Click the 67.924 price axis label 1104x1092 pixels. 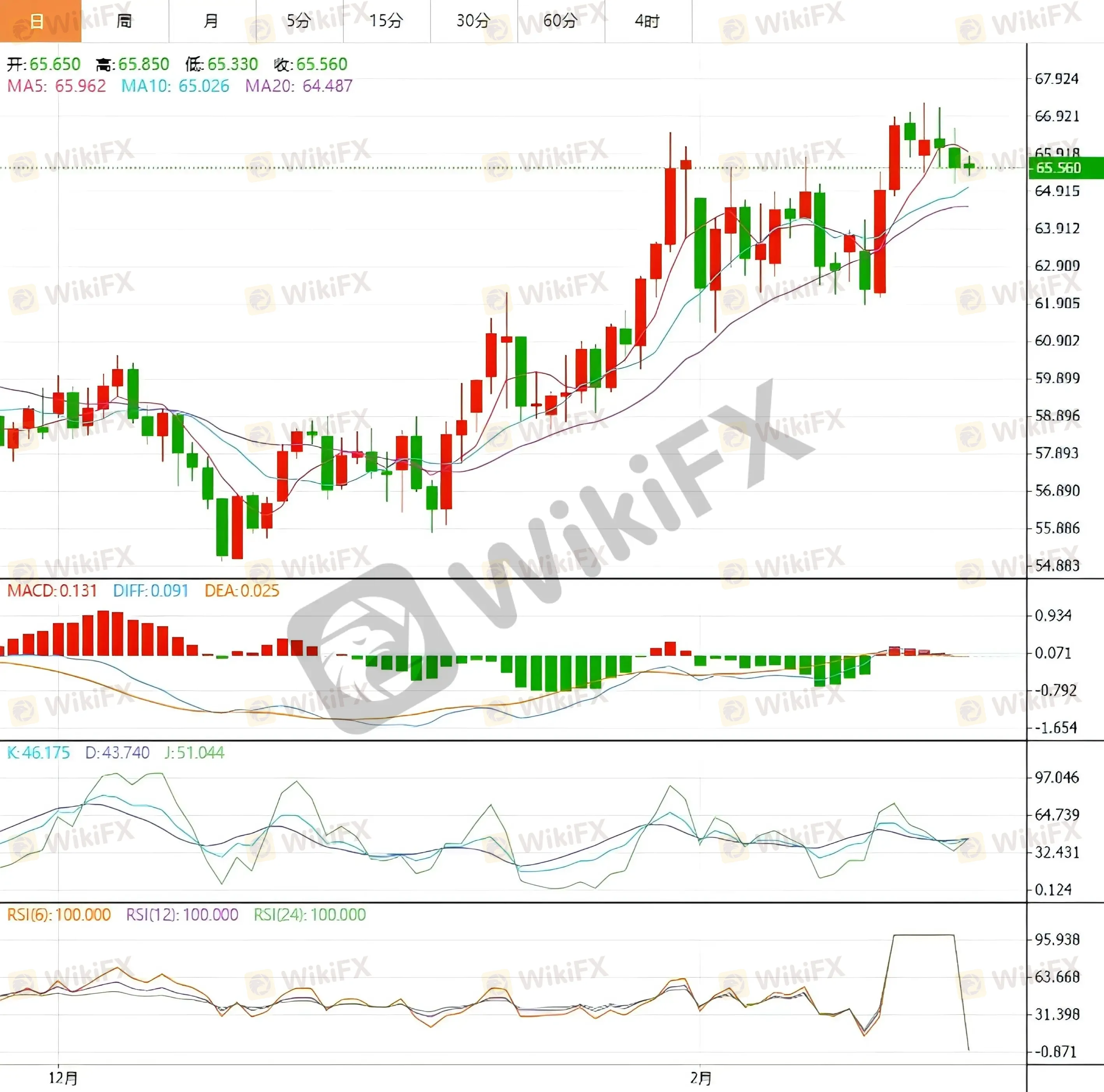pos(1057,79)
